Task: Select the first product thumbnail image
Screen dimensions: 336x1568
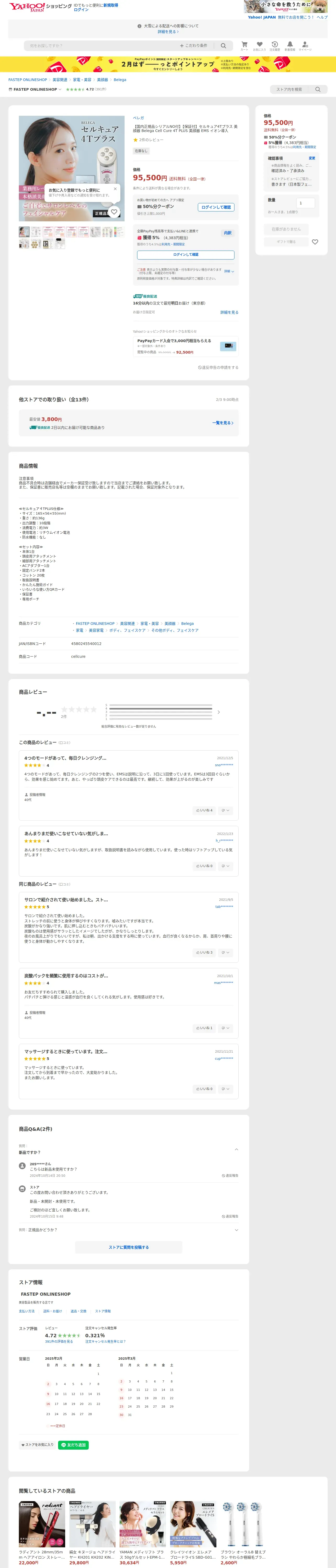Action: pos(24,231)
